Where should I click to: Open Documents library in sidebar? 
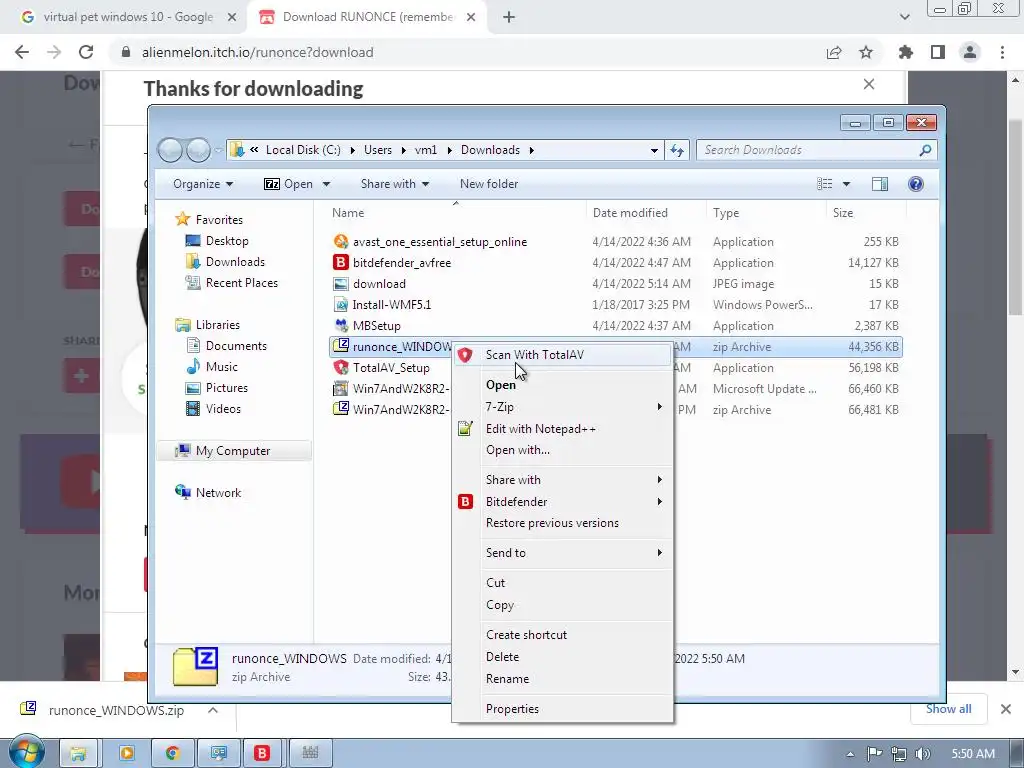click(x=236, y=345)
